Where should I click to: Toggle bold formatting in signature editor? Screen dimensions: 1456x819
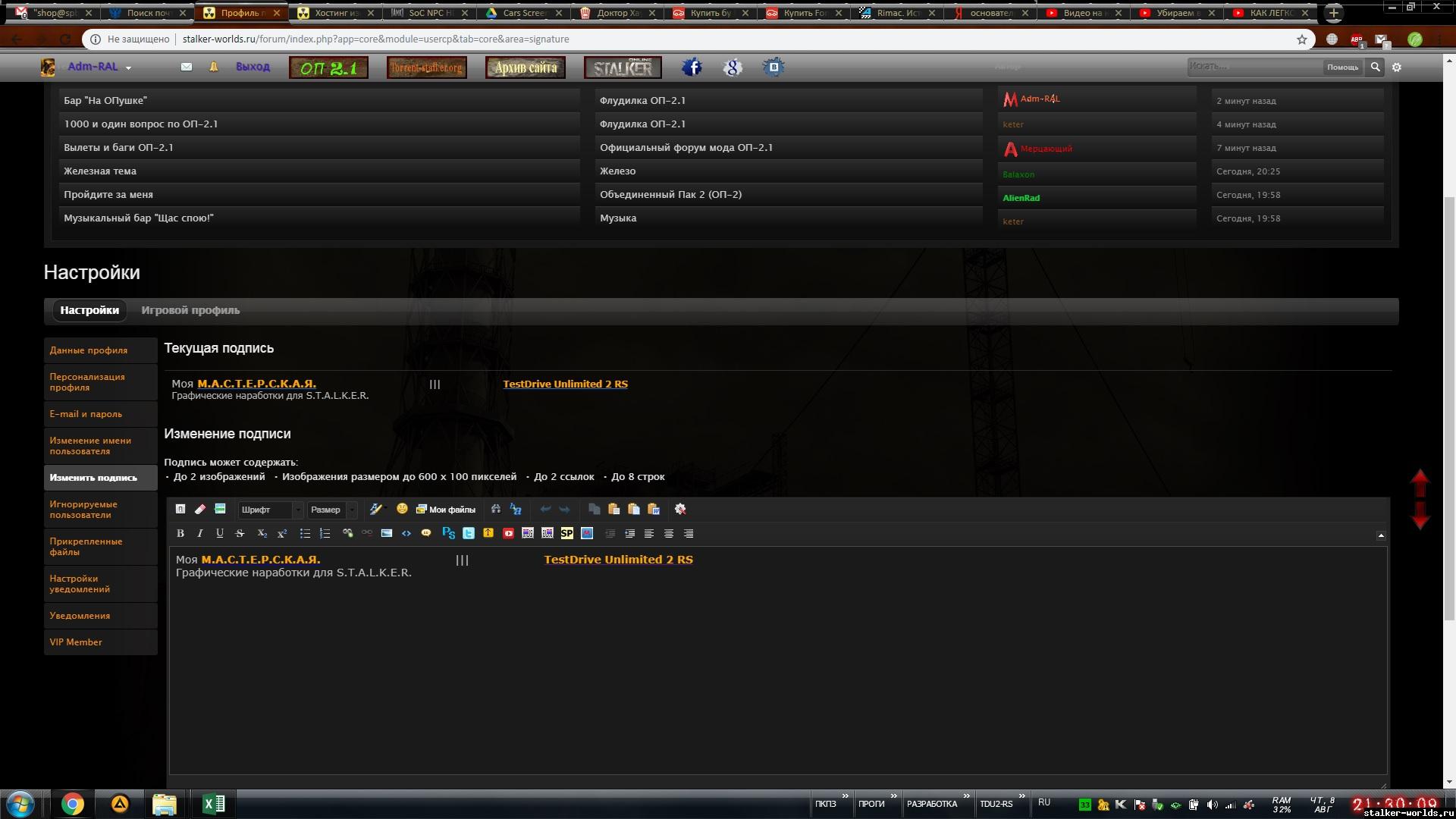(x=180, y=534)
